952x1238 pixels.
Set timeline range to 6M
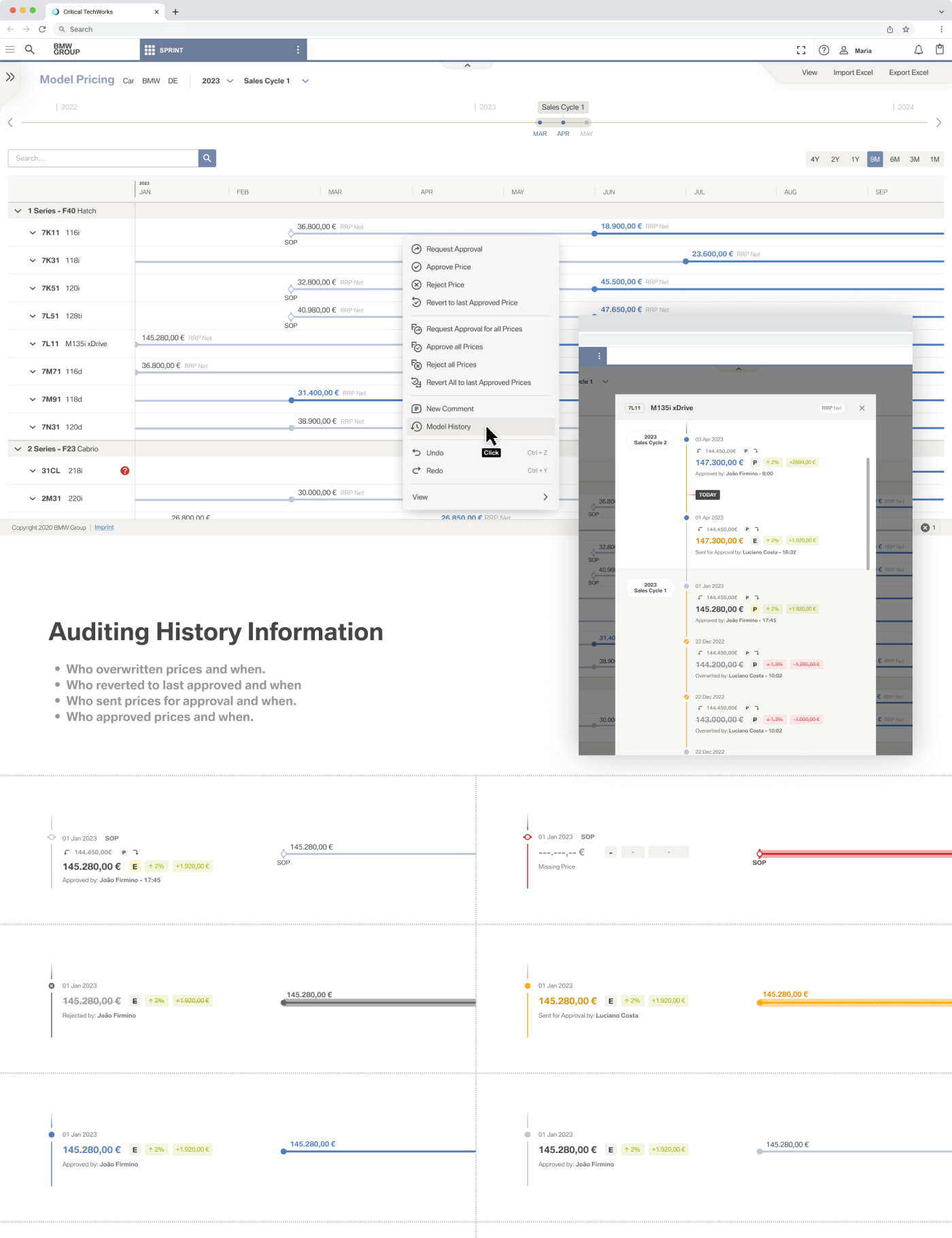pyautogui.click(x=895, y=159)
